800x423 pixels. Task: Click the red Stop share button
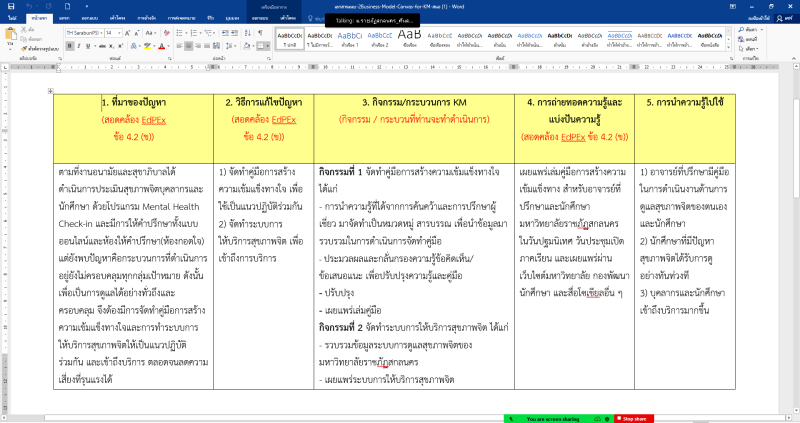(x=633, y=418)
